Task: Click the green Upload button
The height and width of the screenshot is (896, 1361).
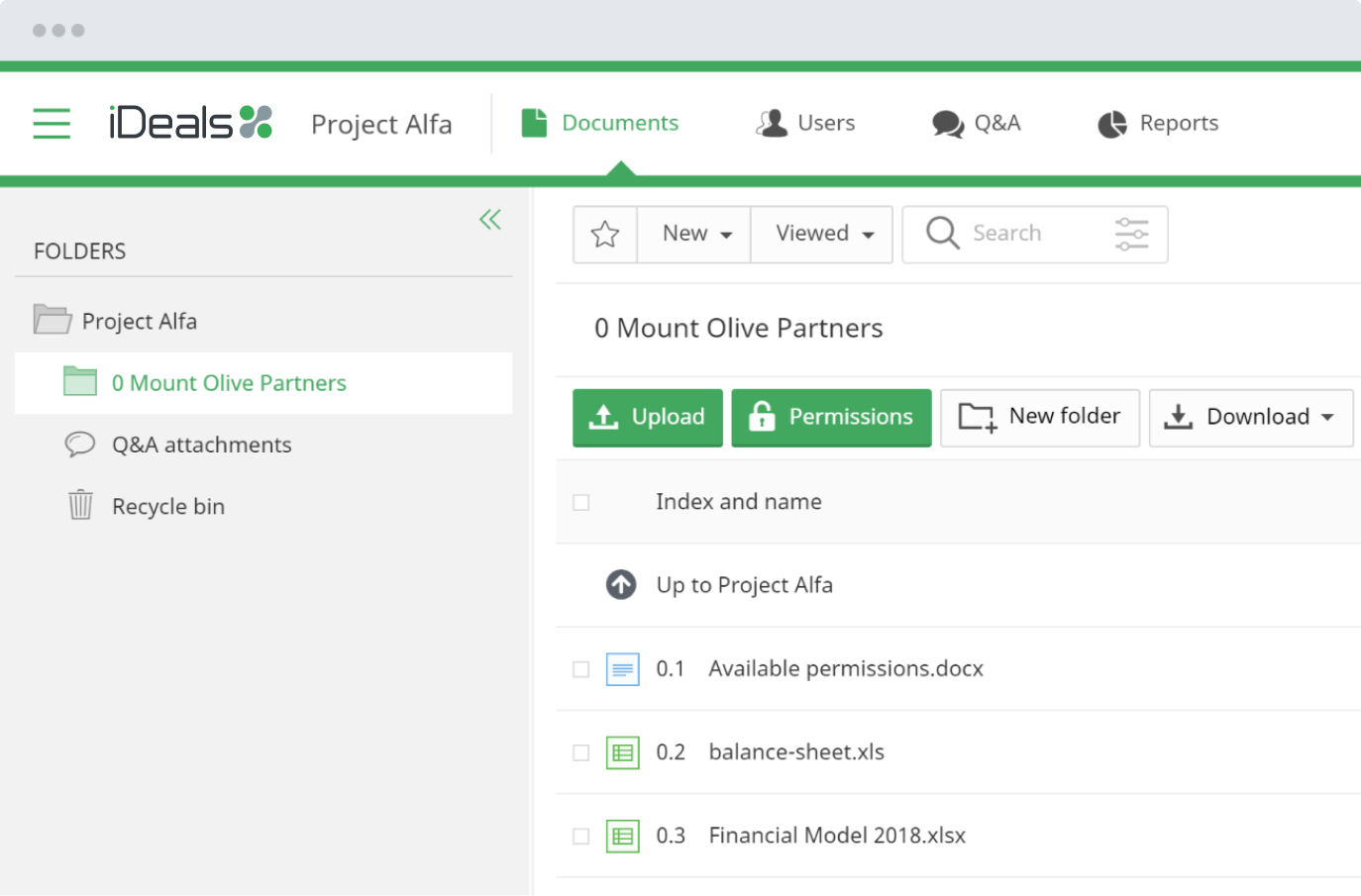Action: pyautogui.click(x=648, y=418)
